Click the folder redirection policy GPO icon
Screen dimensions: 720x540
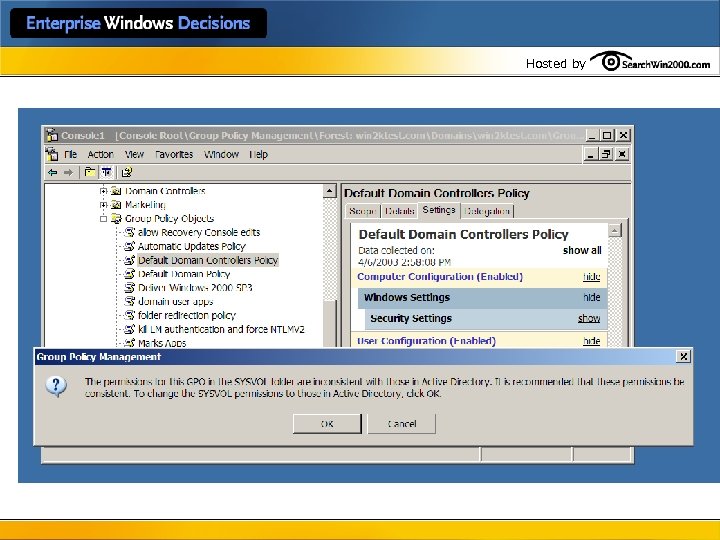pyautogui.click(x=130, y=315)
